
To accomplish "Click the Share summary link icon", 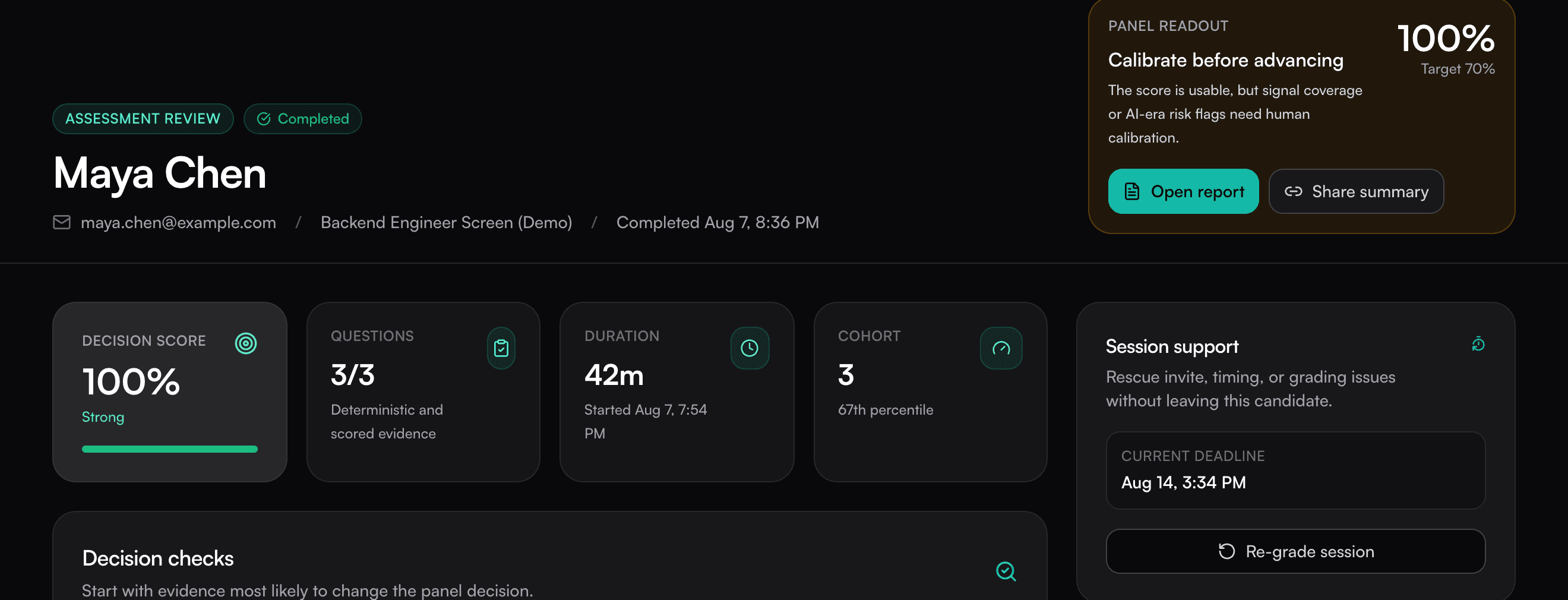I will click(x=1293, y=191).
